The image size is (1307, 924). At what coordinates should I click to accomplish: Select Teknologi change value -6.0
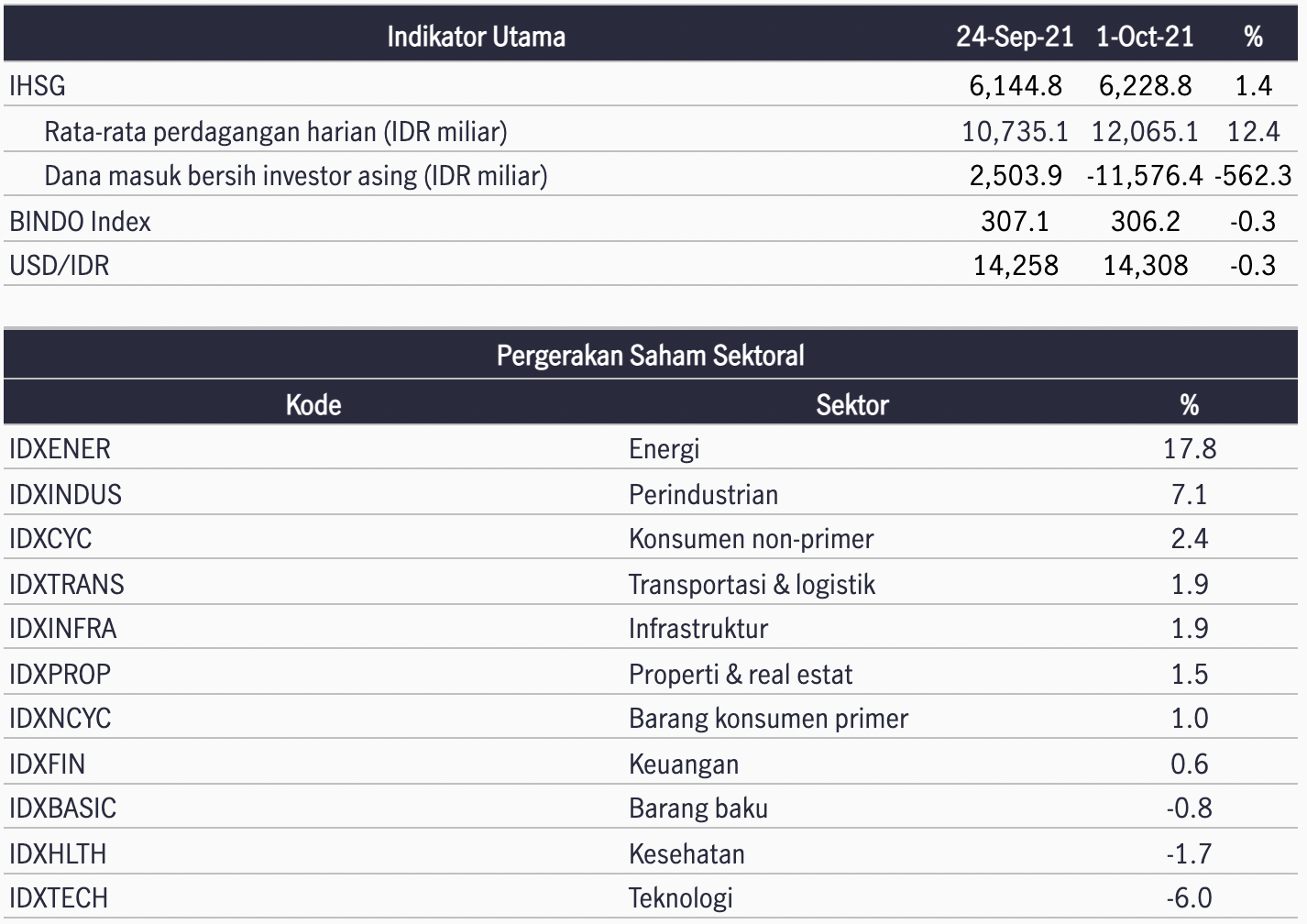[1190, 898]
